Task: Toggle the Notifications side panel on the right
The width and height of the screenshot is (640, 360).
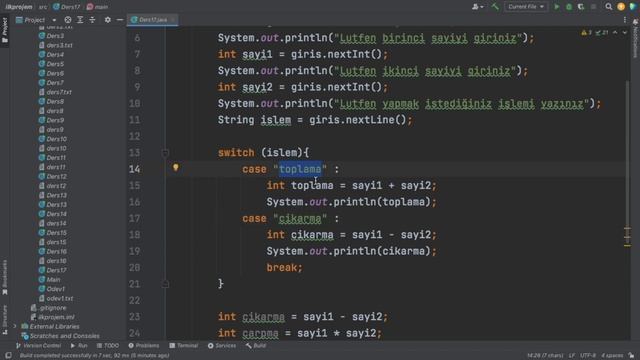Action: click(x=635, y=38)
